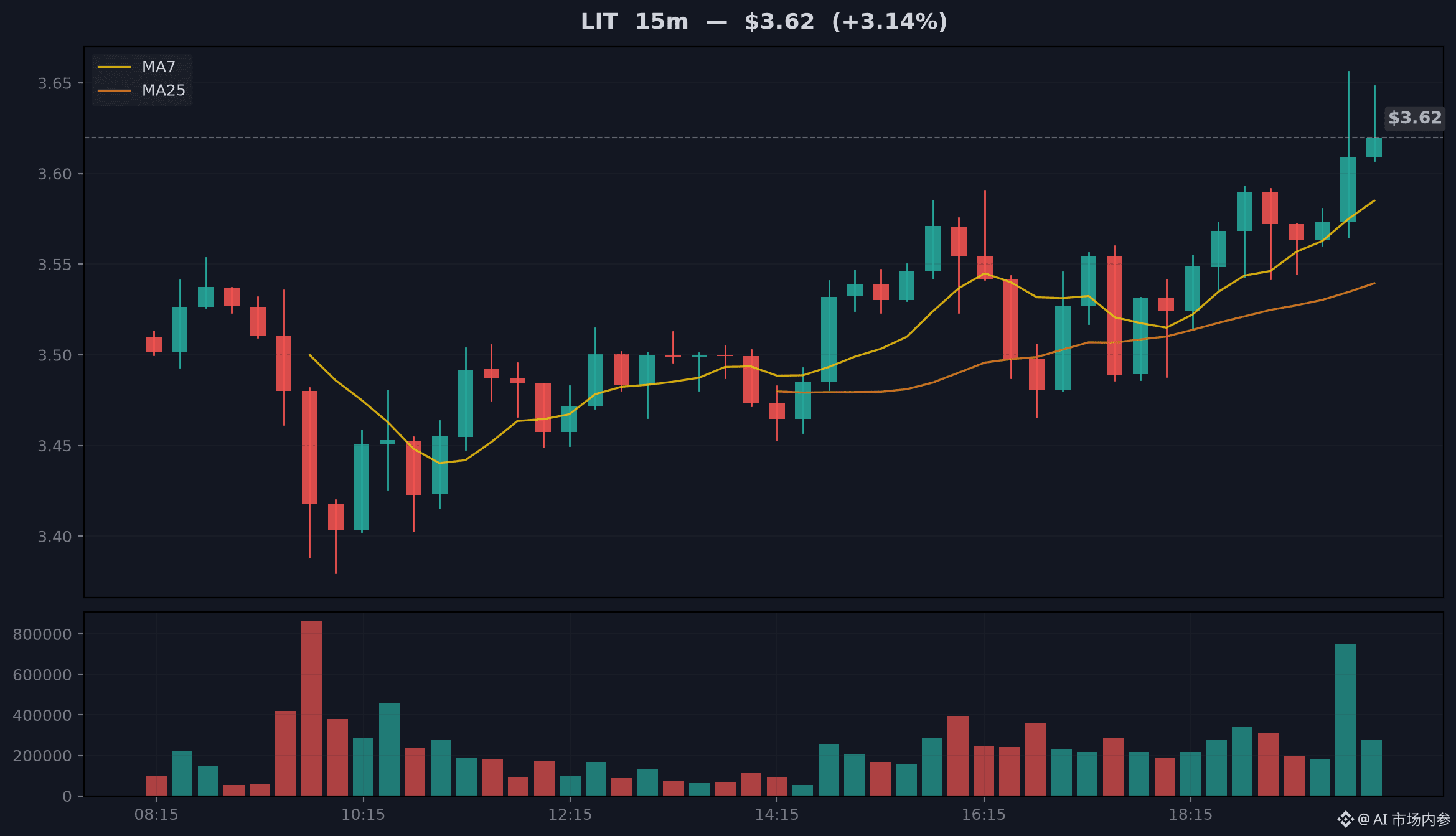The height and width of the screenshot is (836, 1456).
Task: Click the 16:15 time axis label
Action: pyautogui.click(x=984, y=814)
